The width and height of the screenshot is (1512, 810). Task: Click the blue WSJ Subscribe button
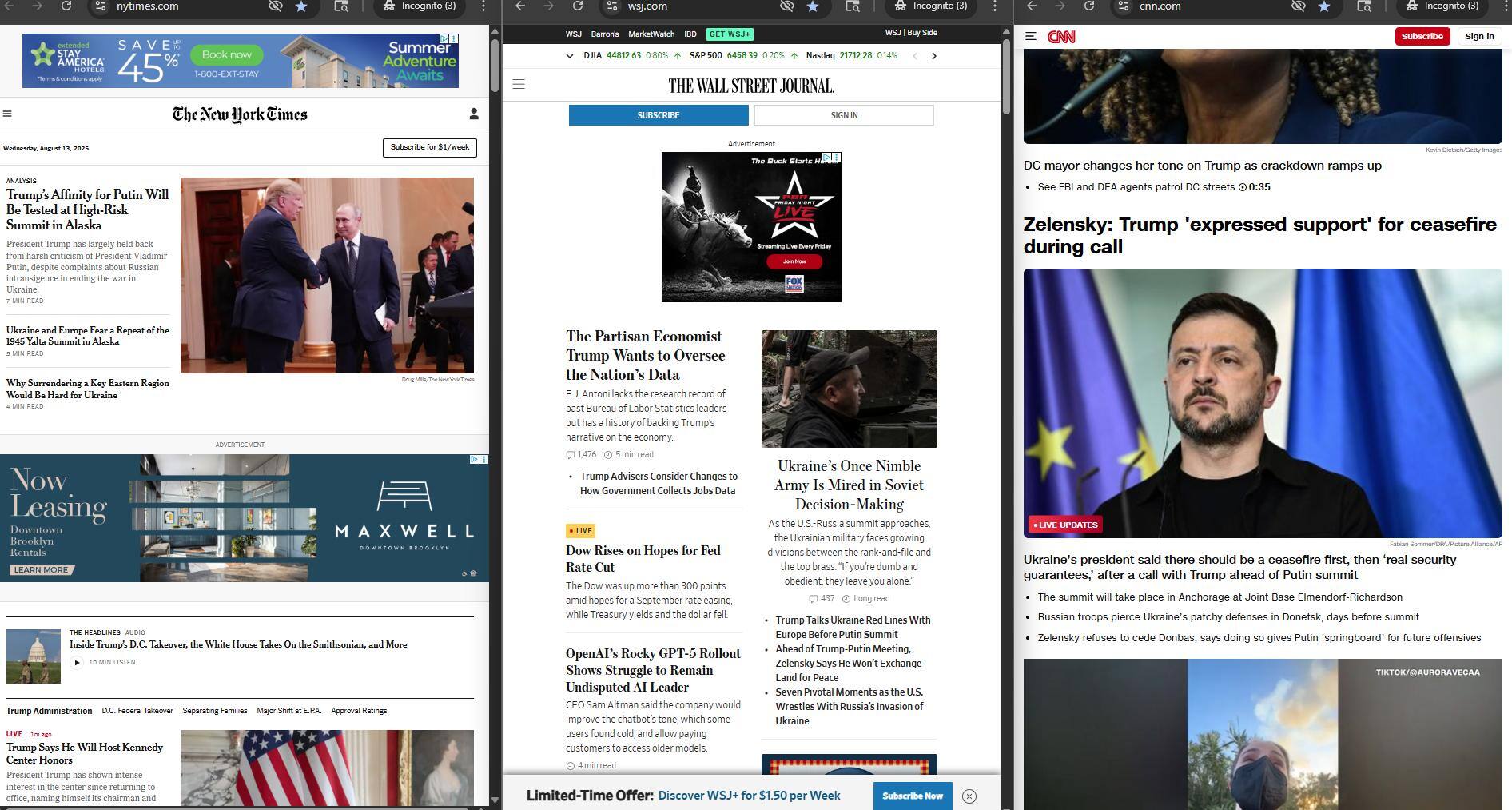tap(658, 115)
